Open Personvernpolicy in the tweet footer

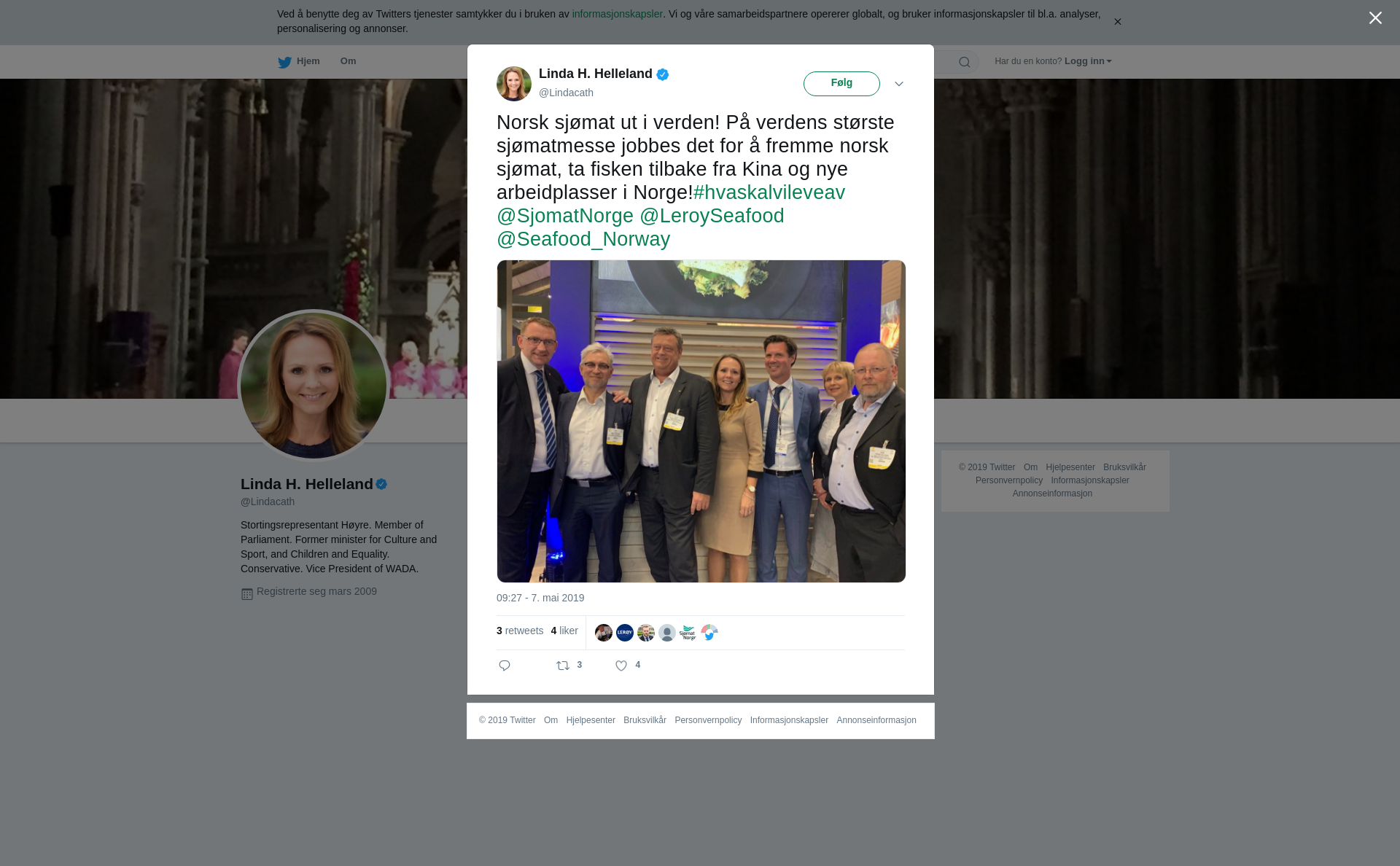pyautogui.click(x=707, y=720)
